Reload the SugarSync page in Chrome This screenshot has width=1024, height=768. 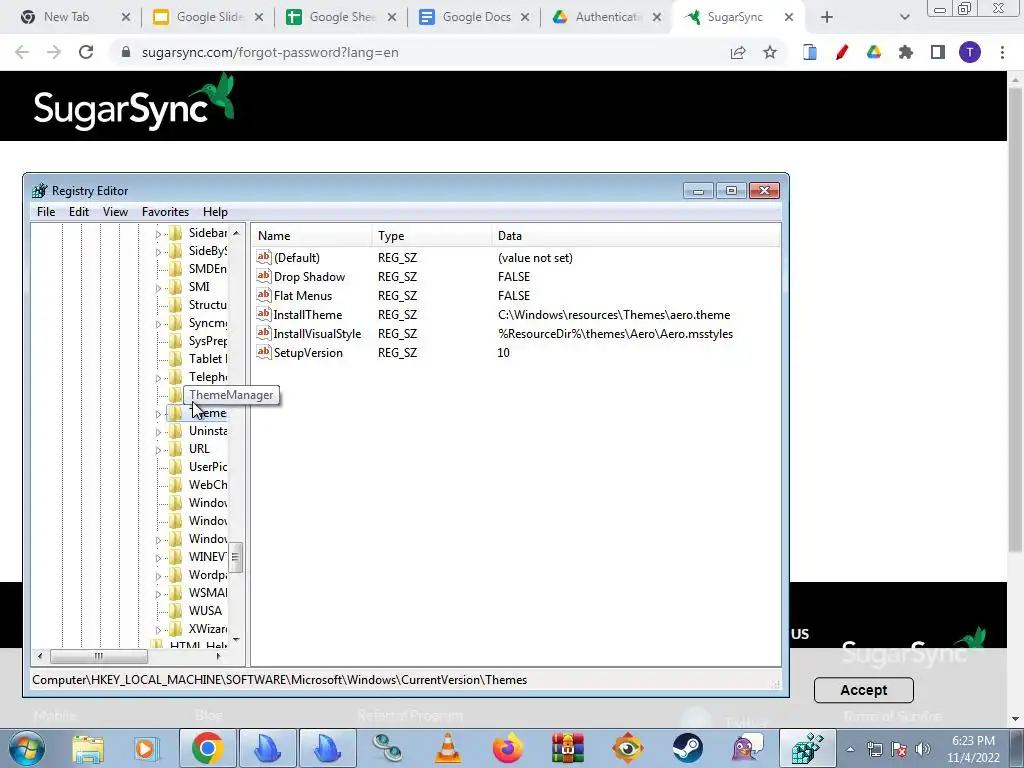86,52
